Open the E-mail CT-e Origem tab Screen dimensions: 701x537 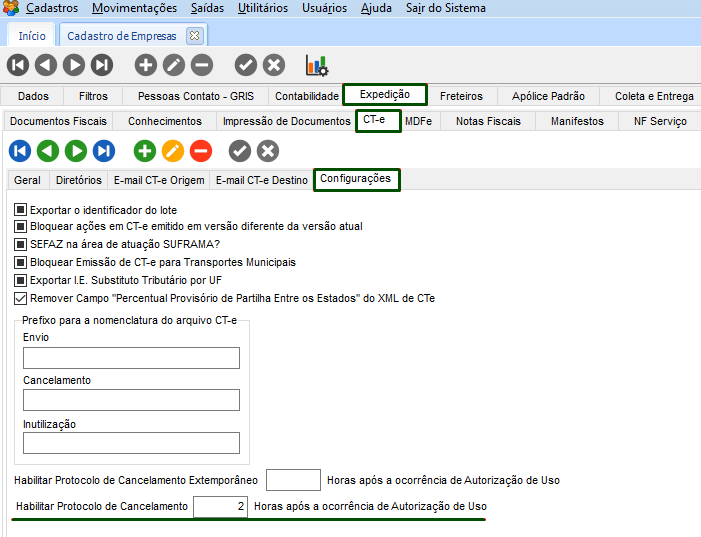(x=159, y=180)
